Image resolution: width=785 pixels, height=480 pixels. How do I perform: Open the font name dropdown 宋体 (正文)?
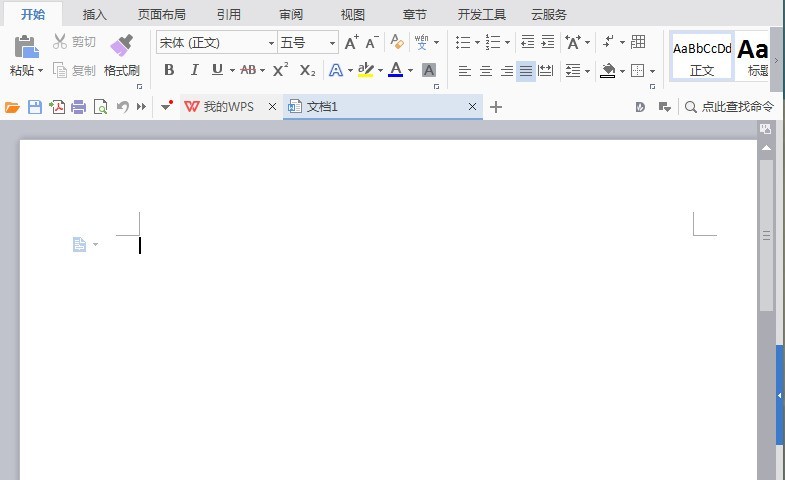click(x=271, y=43)
